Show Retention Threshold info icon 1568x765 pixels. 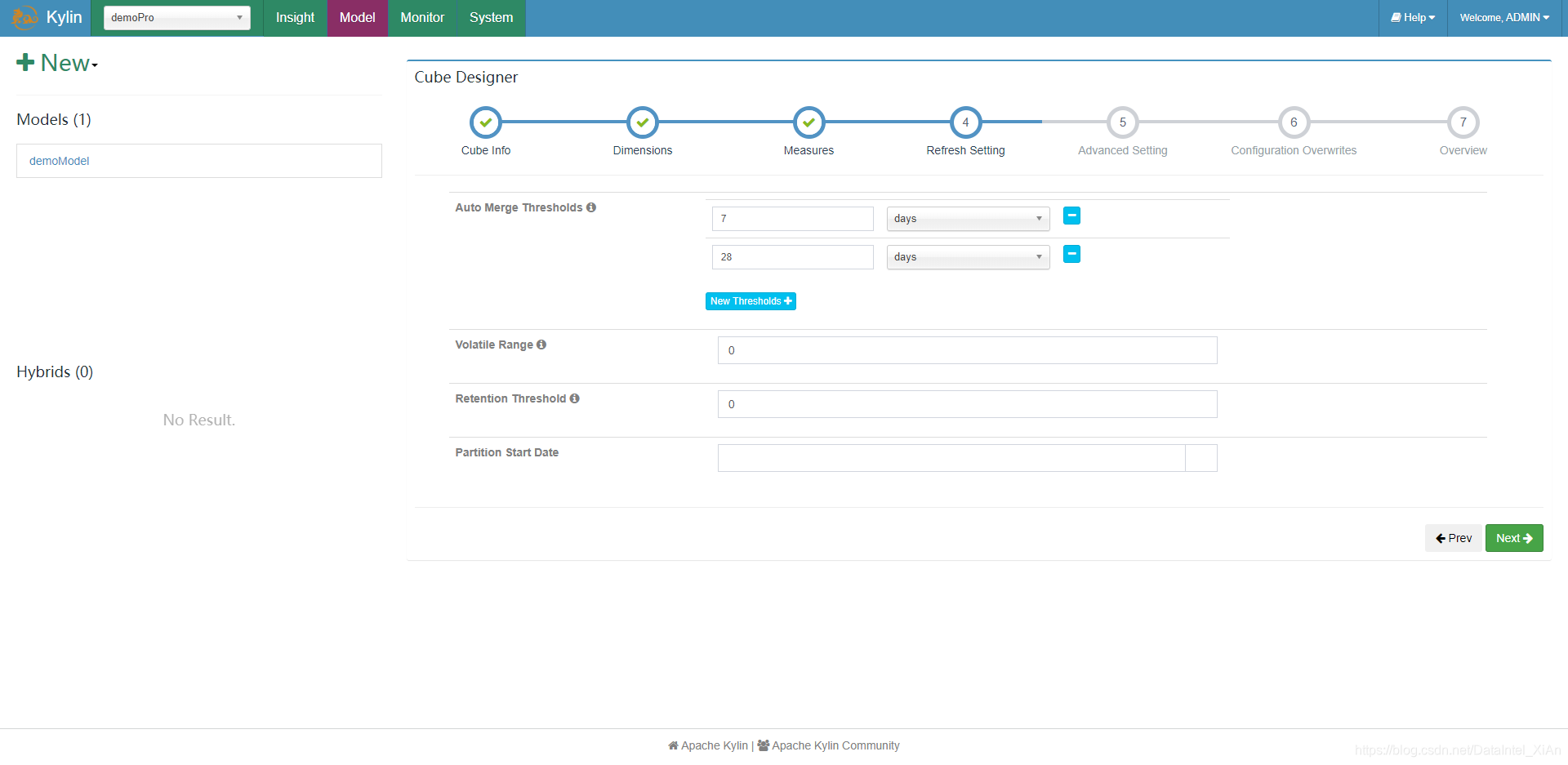pos(575,398)
